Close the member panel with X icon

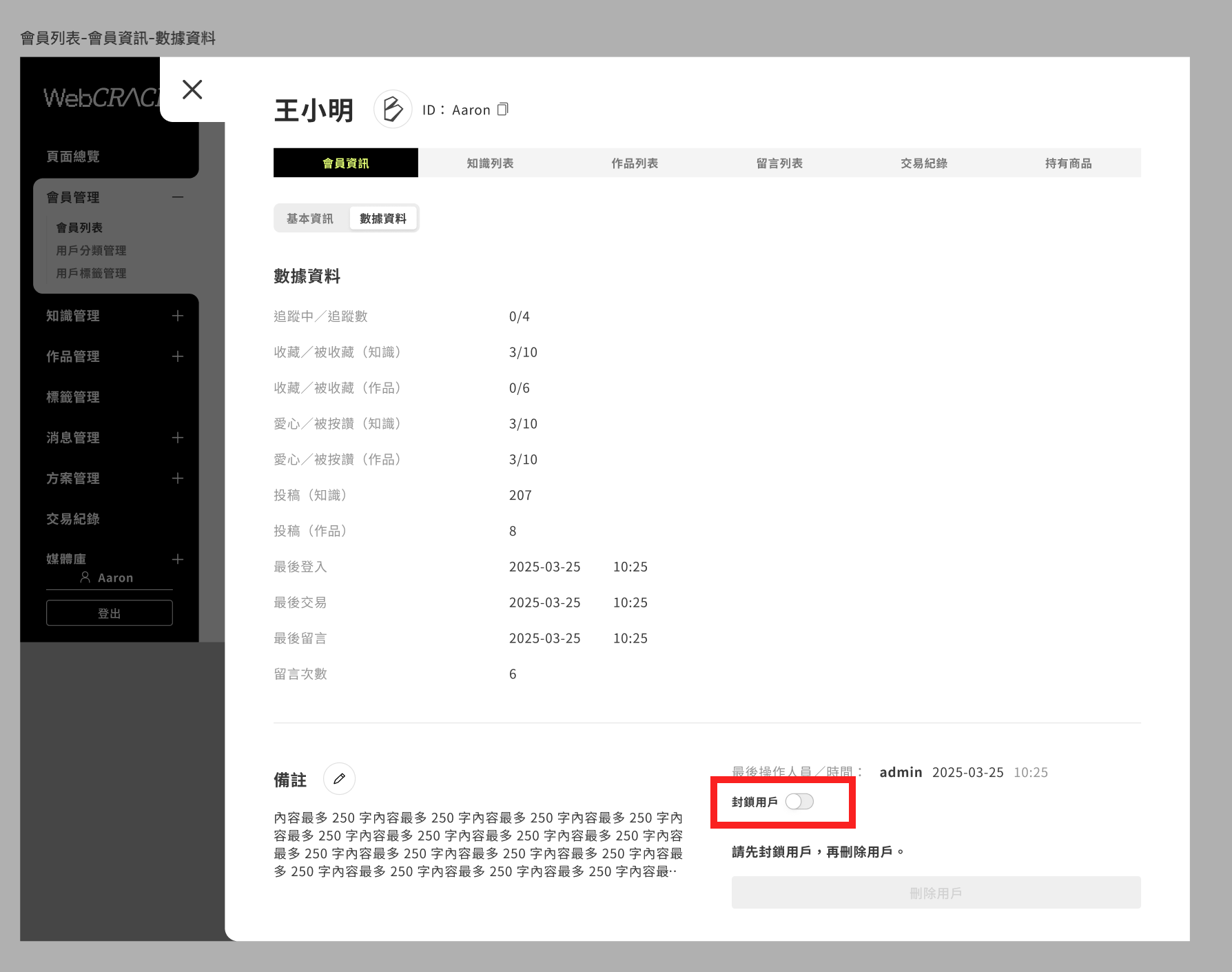[x=192, y=90]
